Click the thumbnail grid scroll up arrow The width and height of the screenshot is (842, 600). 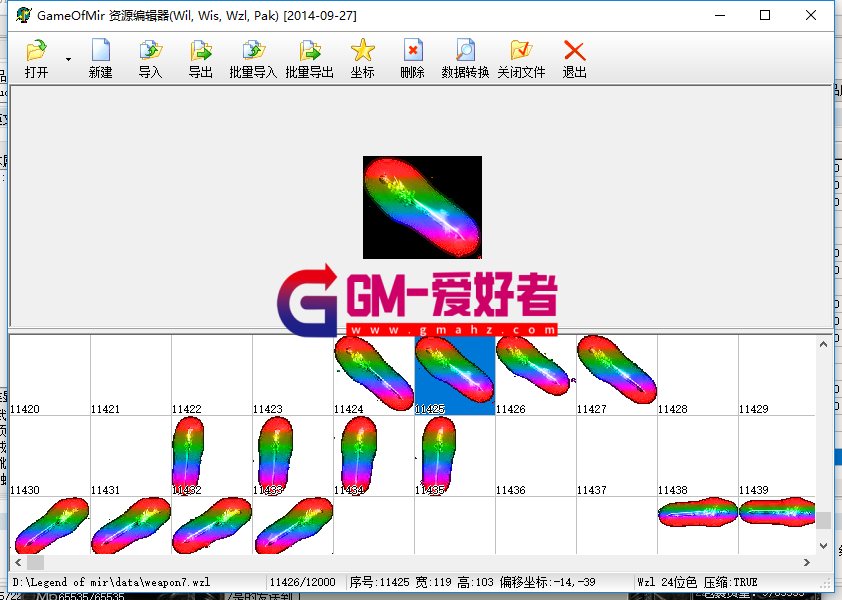(823, 344)
